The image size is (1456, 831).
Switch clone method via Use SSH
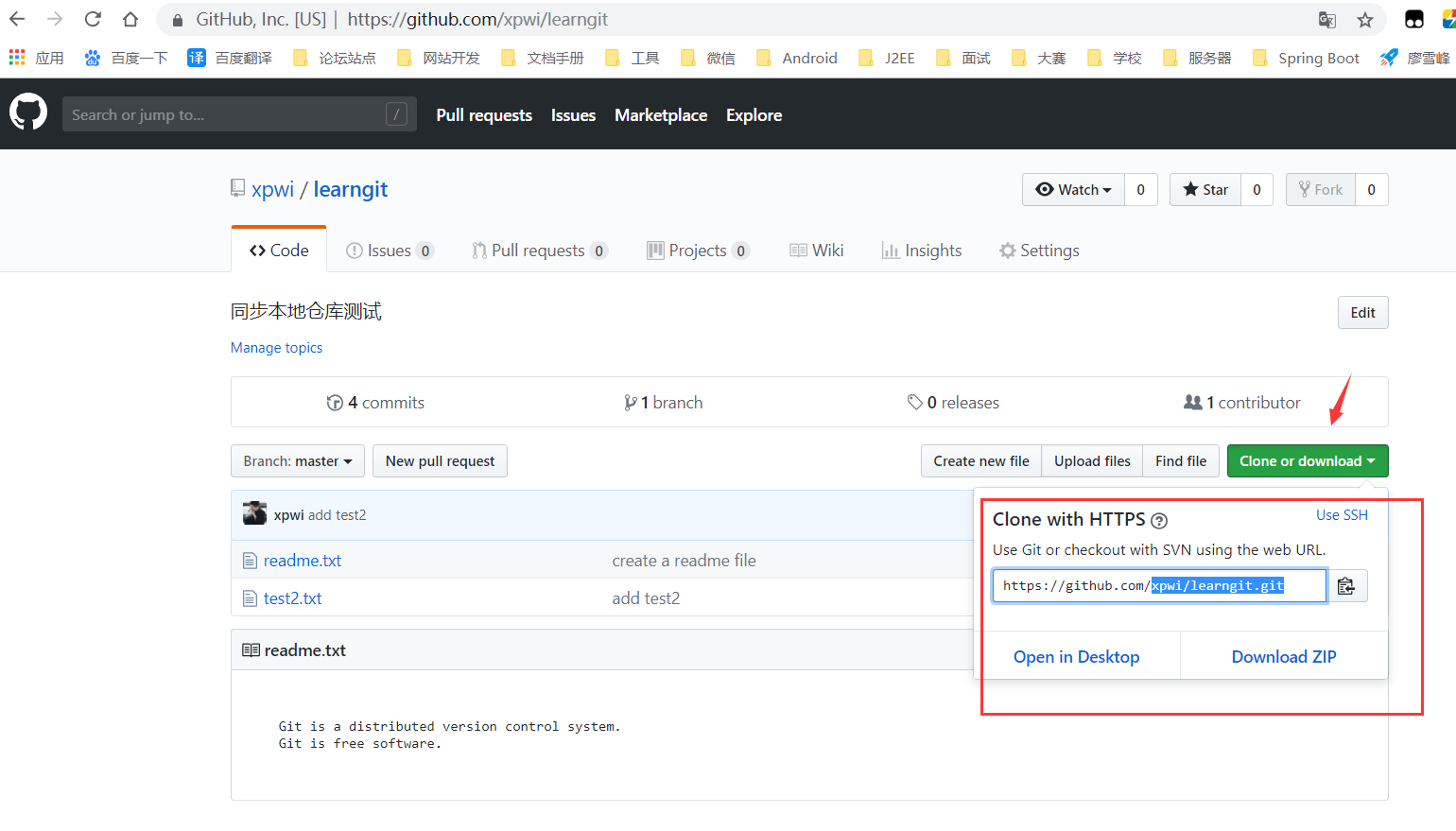point(1342,514)
